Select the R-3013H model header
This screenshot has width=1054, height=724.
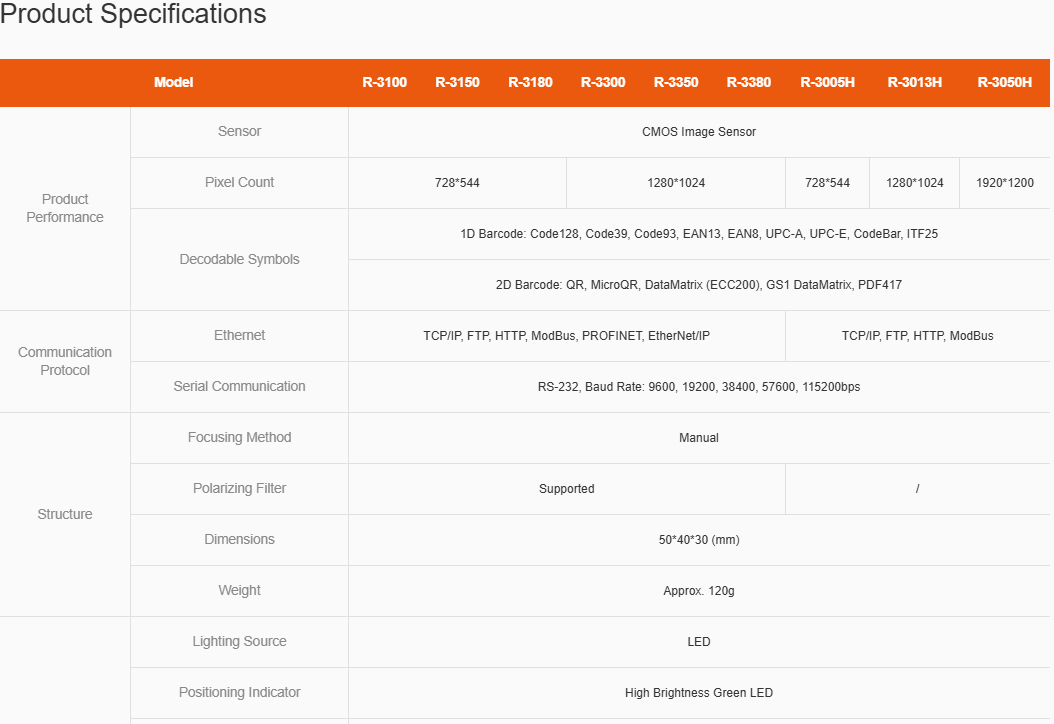click(x=914, y=82)
